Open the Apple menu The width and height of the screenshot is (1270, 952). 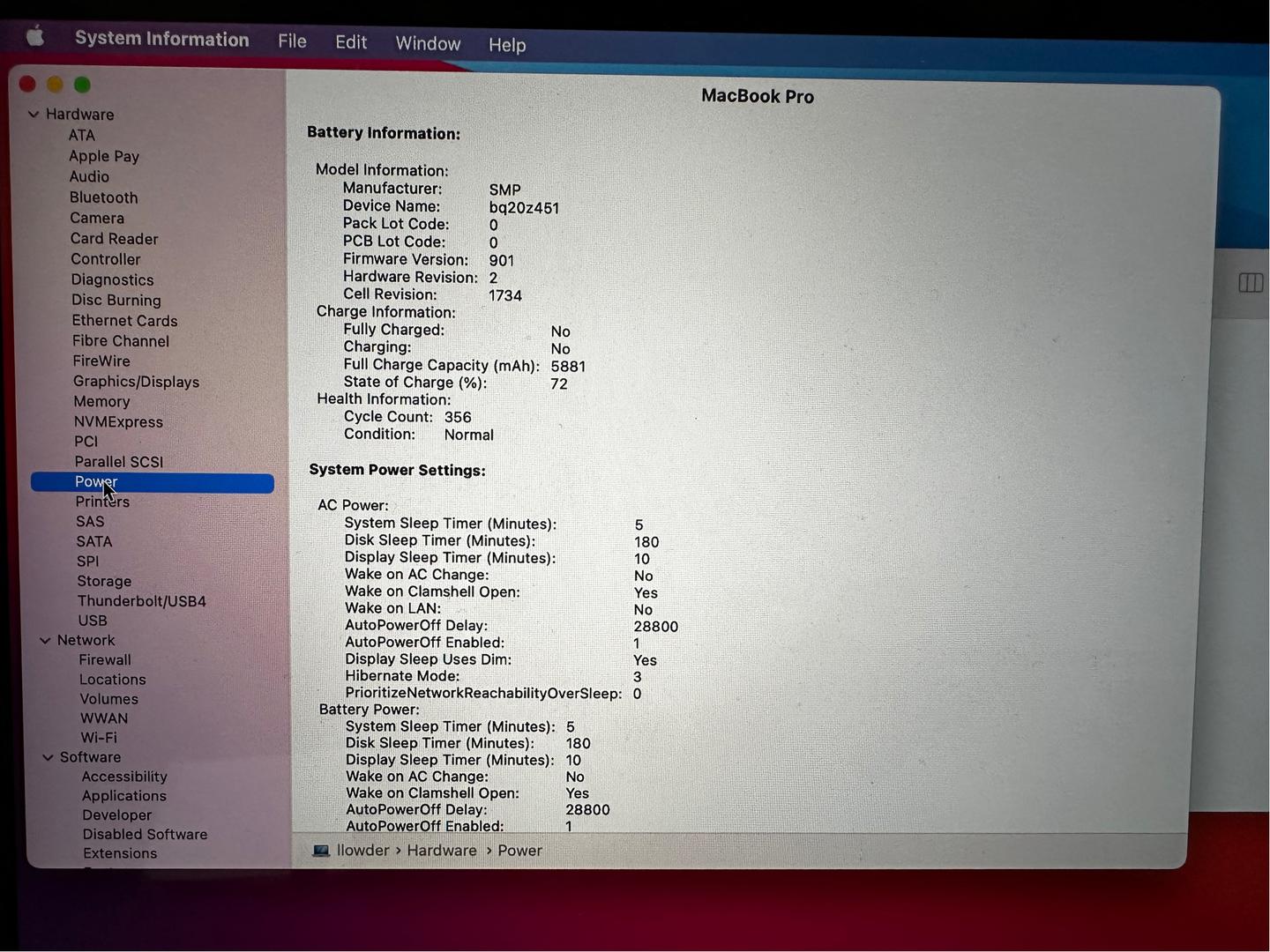click(x=35, y=36)
